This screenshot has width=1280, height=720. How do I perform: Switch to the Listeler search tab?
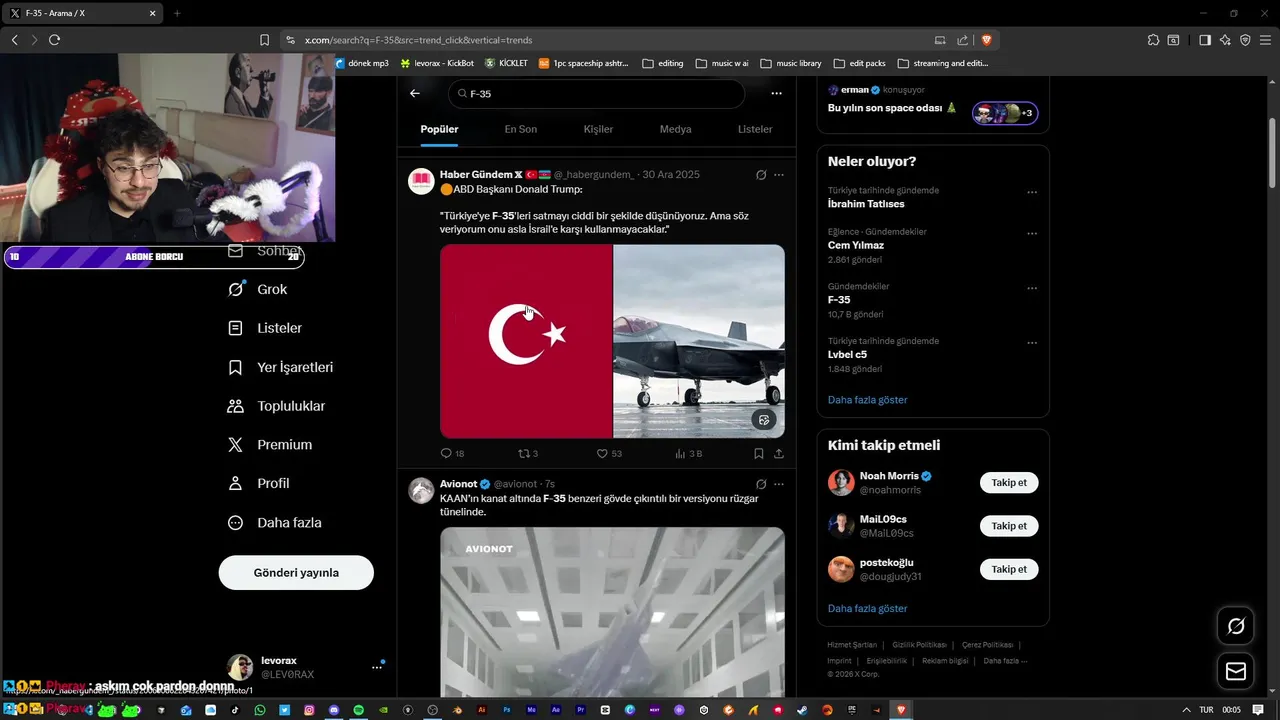(x=755, y=129)
